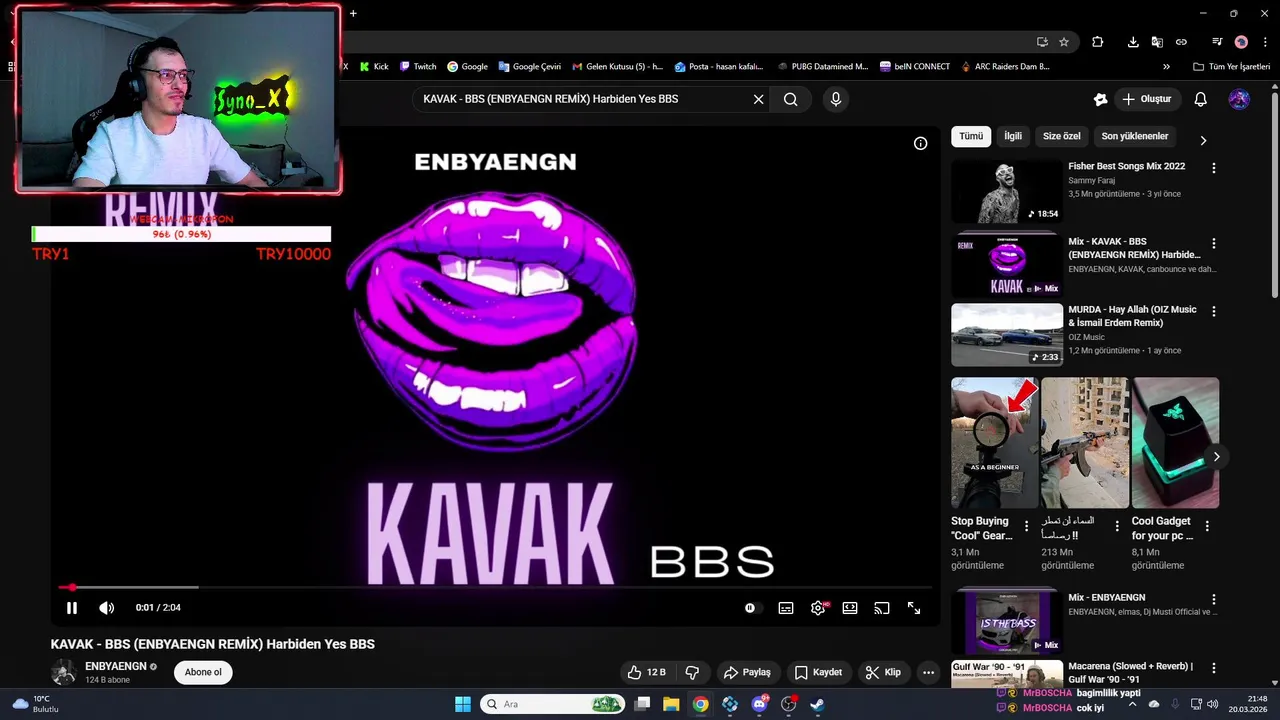Open the beIN CONNECT bookmark
Screen dimensions: 1280x720
click(x=915, y=66)
